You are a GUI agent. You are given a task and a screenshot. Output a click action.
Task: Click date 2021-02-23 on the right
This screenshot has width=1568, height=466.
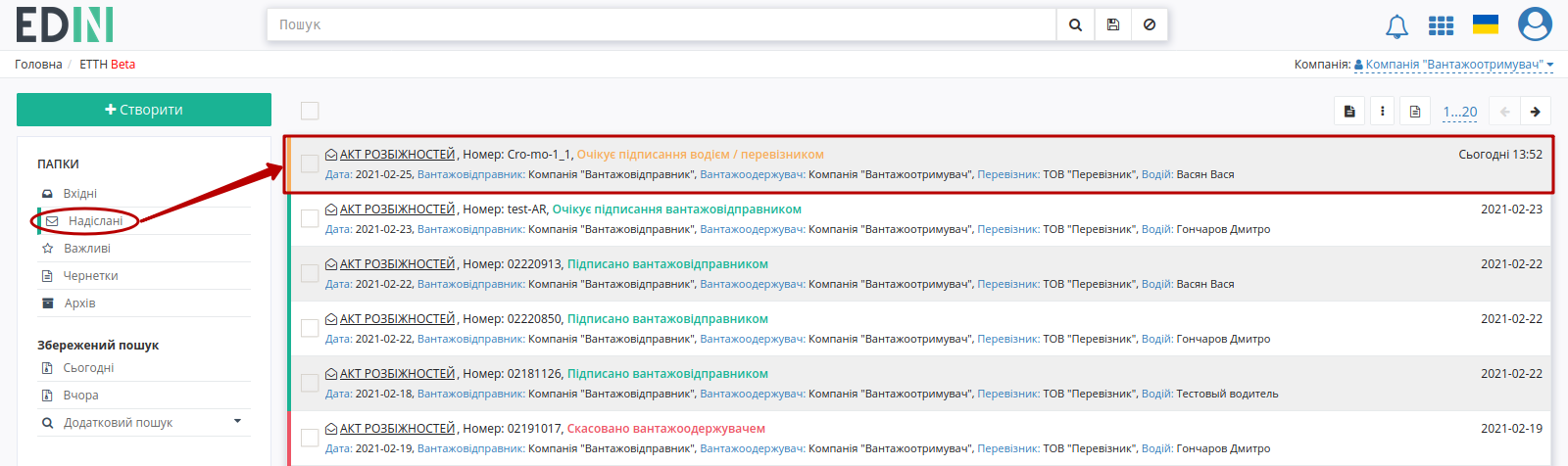tap(1511, 210)
